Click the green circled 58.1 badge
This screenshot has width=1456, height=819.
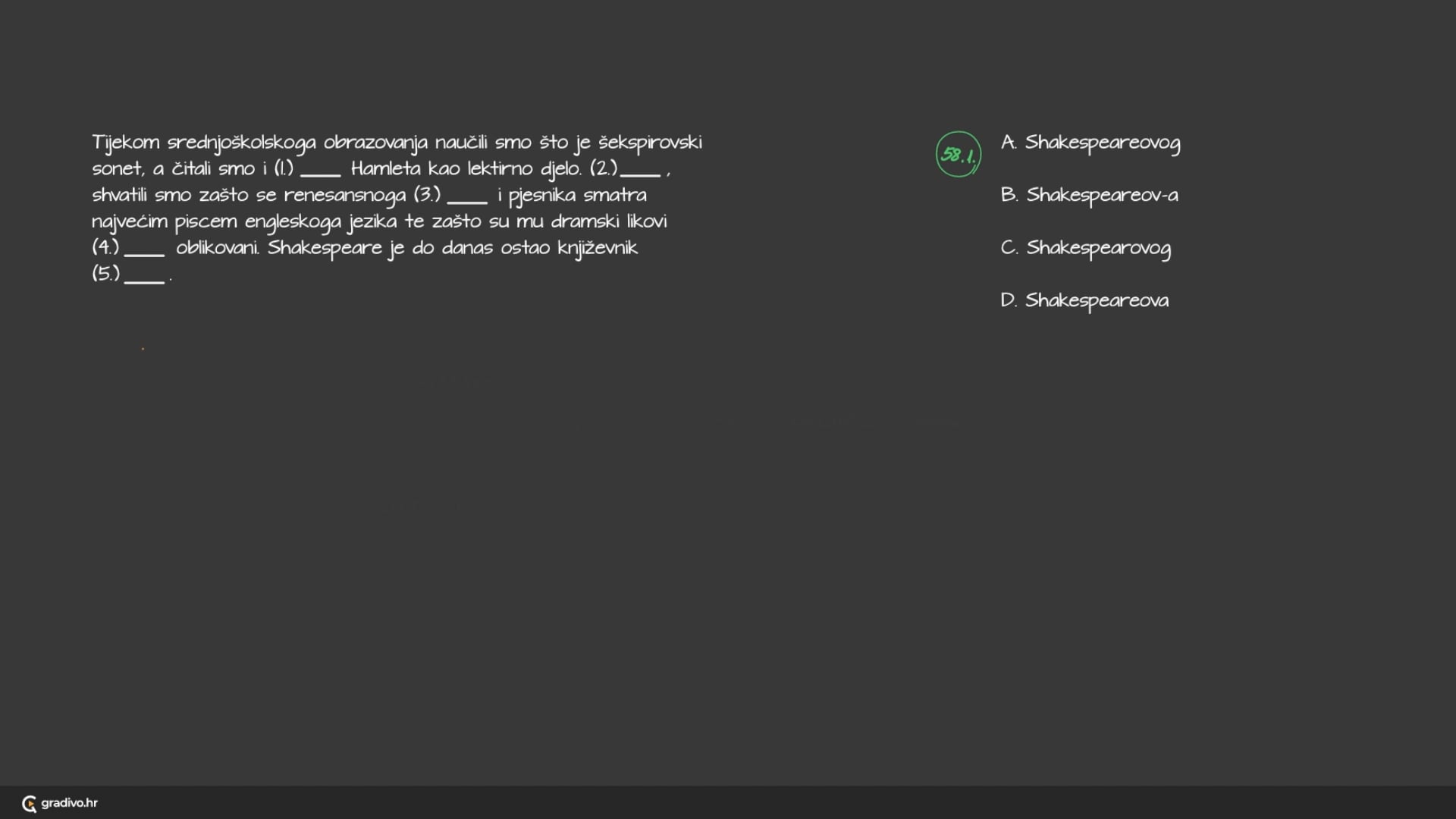[x=959, y=154]
